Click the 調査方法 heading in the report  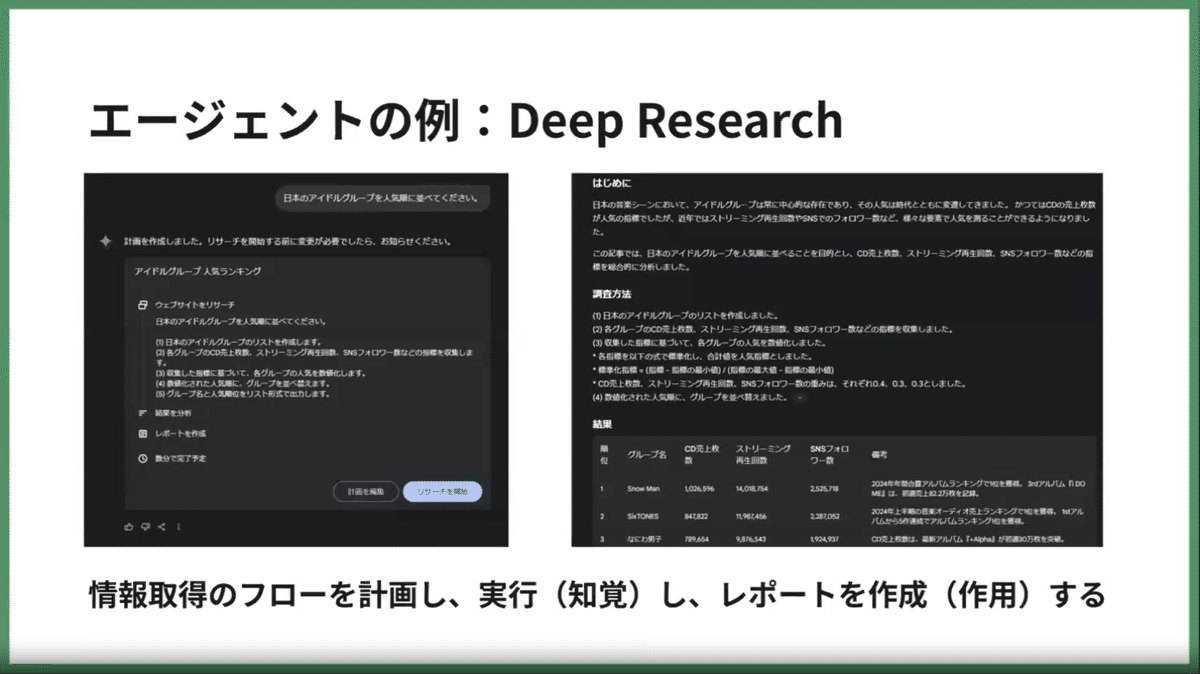(611, 295)
